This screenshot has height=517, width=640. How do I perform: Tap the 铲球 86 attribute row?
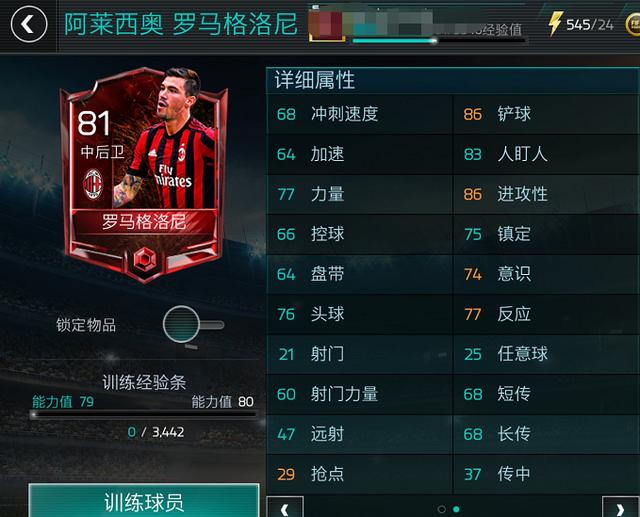546,114
